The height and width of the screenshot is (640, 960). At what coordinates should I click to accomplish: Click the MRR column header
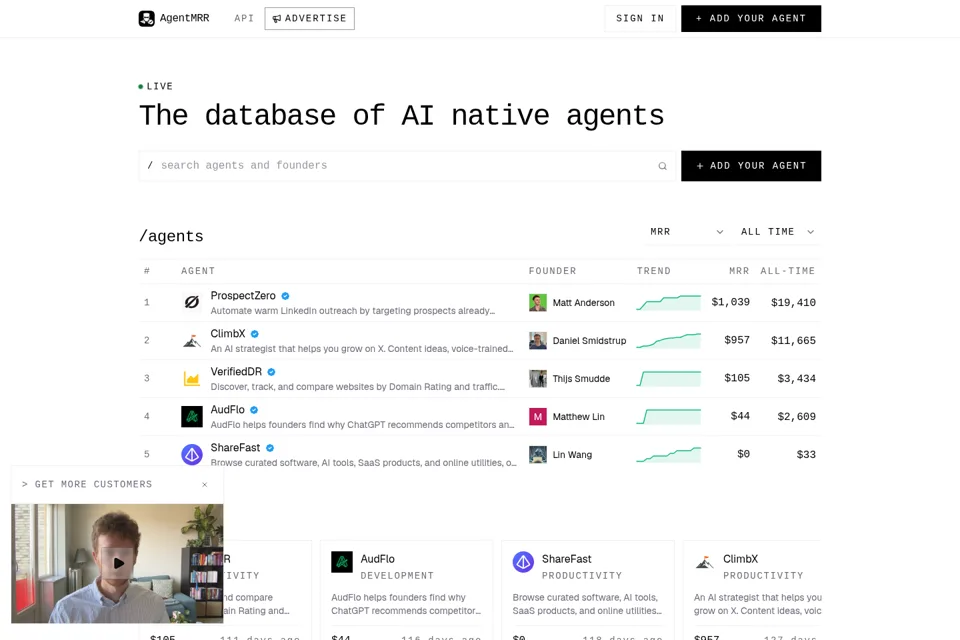[739, 271]
